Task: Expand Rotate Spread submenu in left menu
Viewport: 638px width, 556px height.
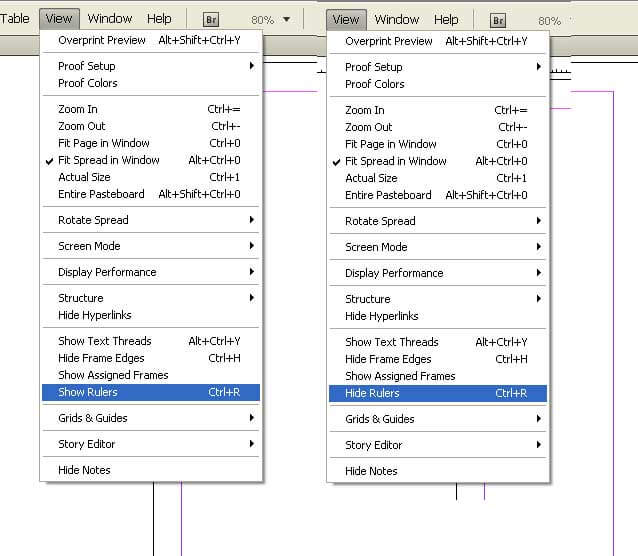Action: 151,220
